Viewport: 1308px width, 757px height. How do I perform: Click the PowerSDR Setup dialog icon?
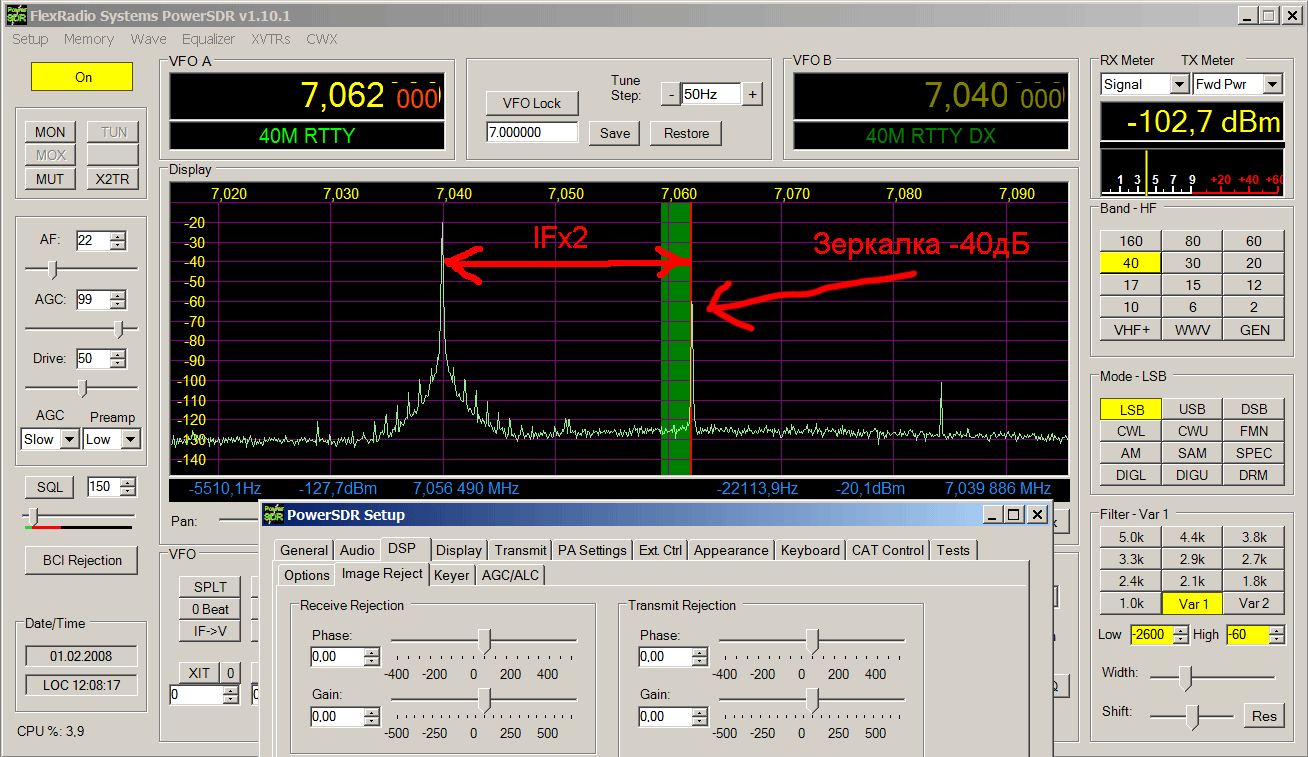tap(273, 514)
